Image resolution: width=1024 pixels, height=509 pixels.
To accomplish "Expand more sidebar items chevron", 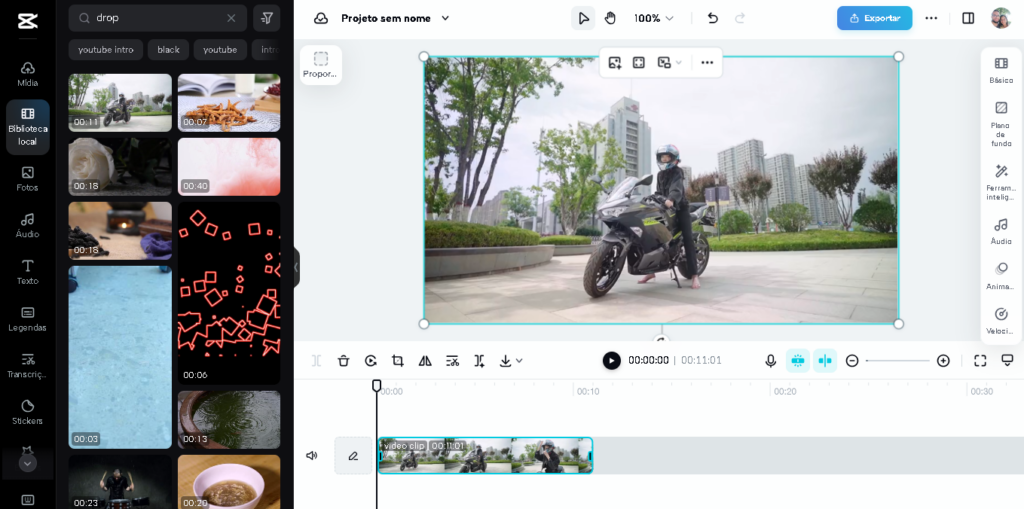I will (x=27, y=463).
